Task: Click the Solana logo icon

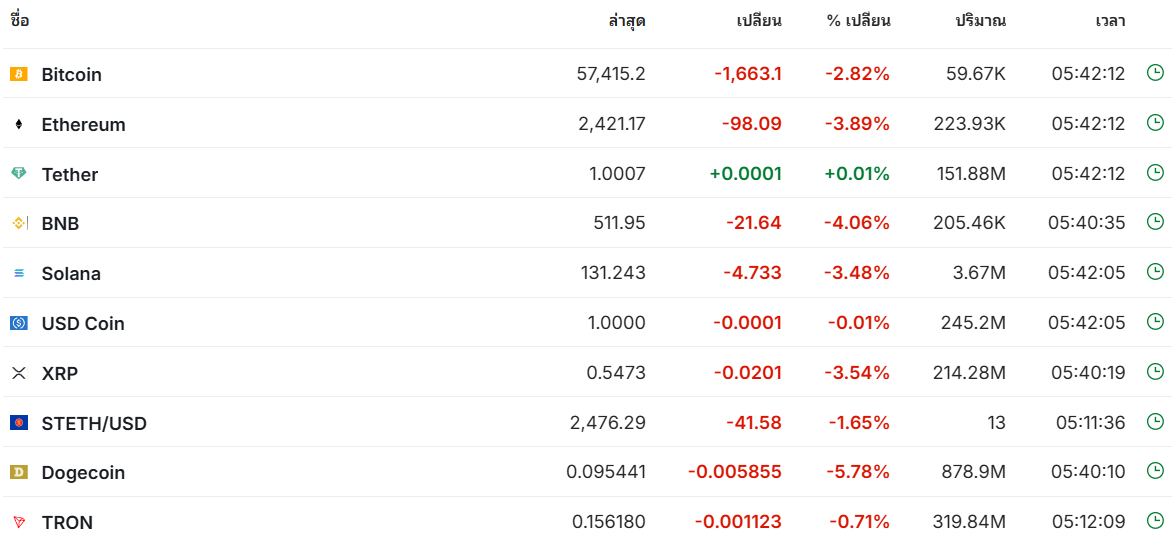Action: point(19,274)
